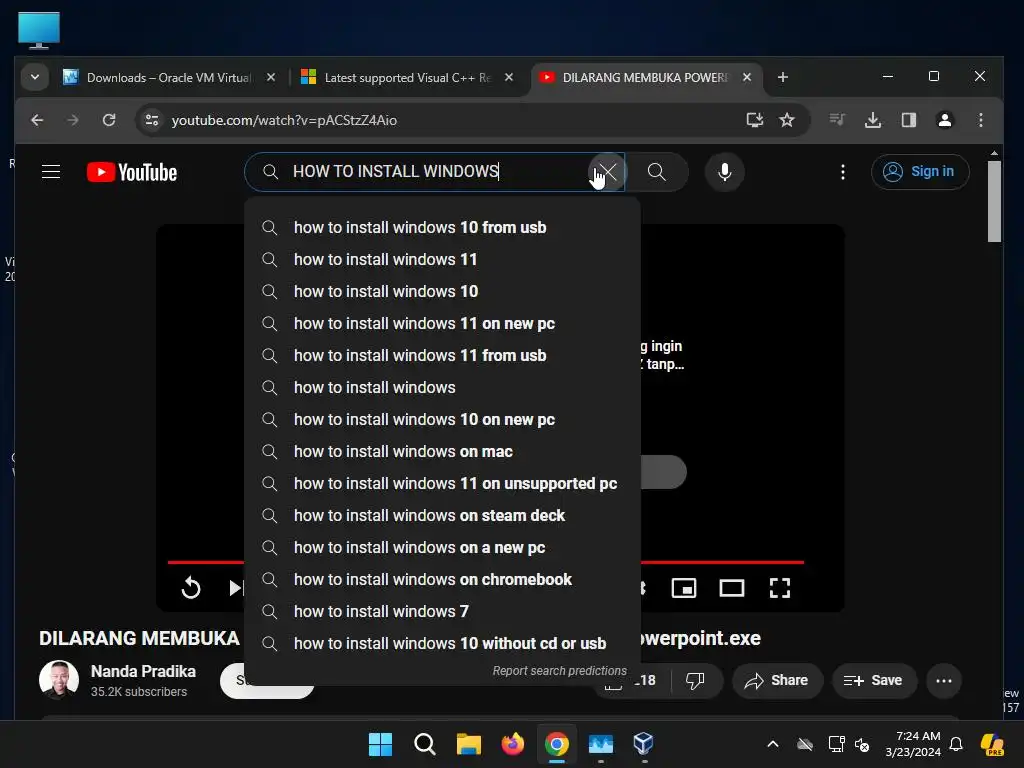Open VirtualBox from taskbar
Viewport: 1024px width, 768px height.
pyautogui.click(x=643, y=744)
